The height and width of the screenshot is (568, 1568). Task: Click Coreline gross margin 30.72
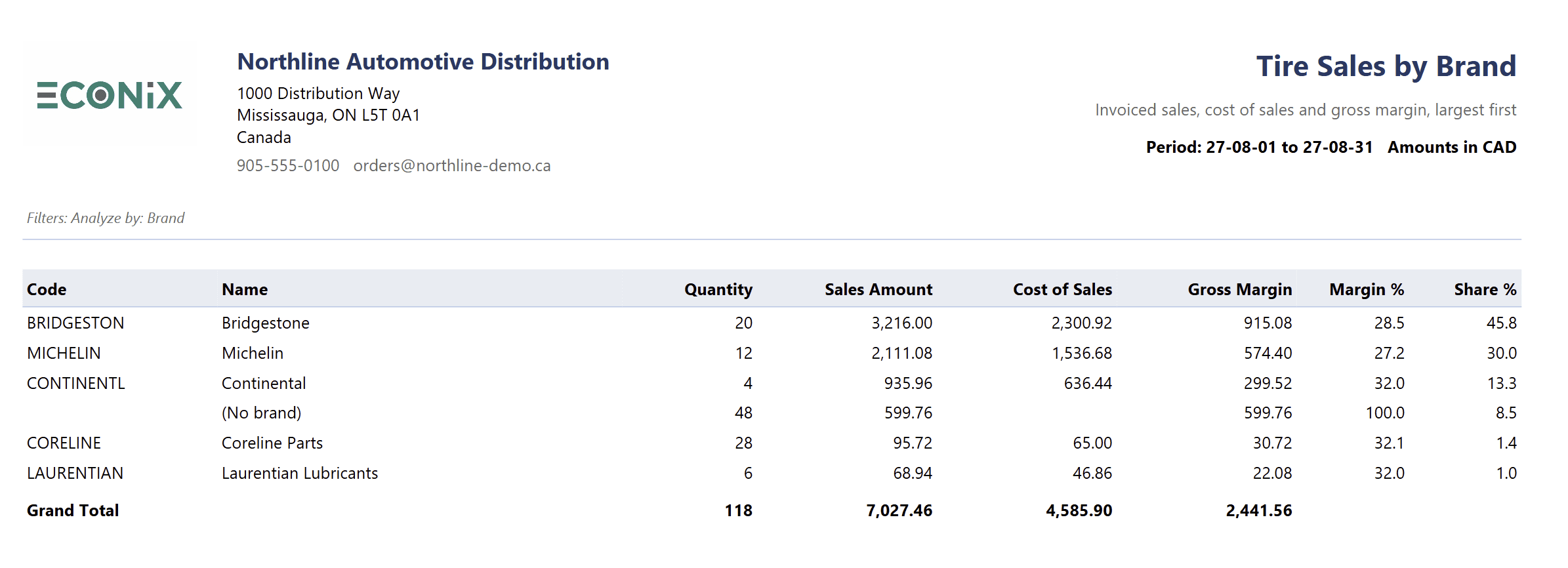(1273, 443)
